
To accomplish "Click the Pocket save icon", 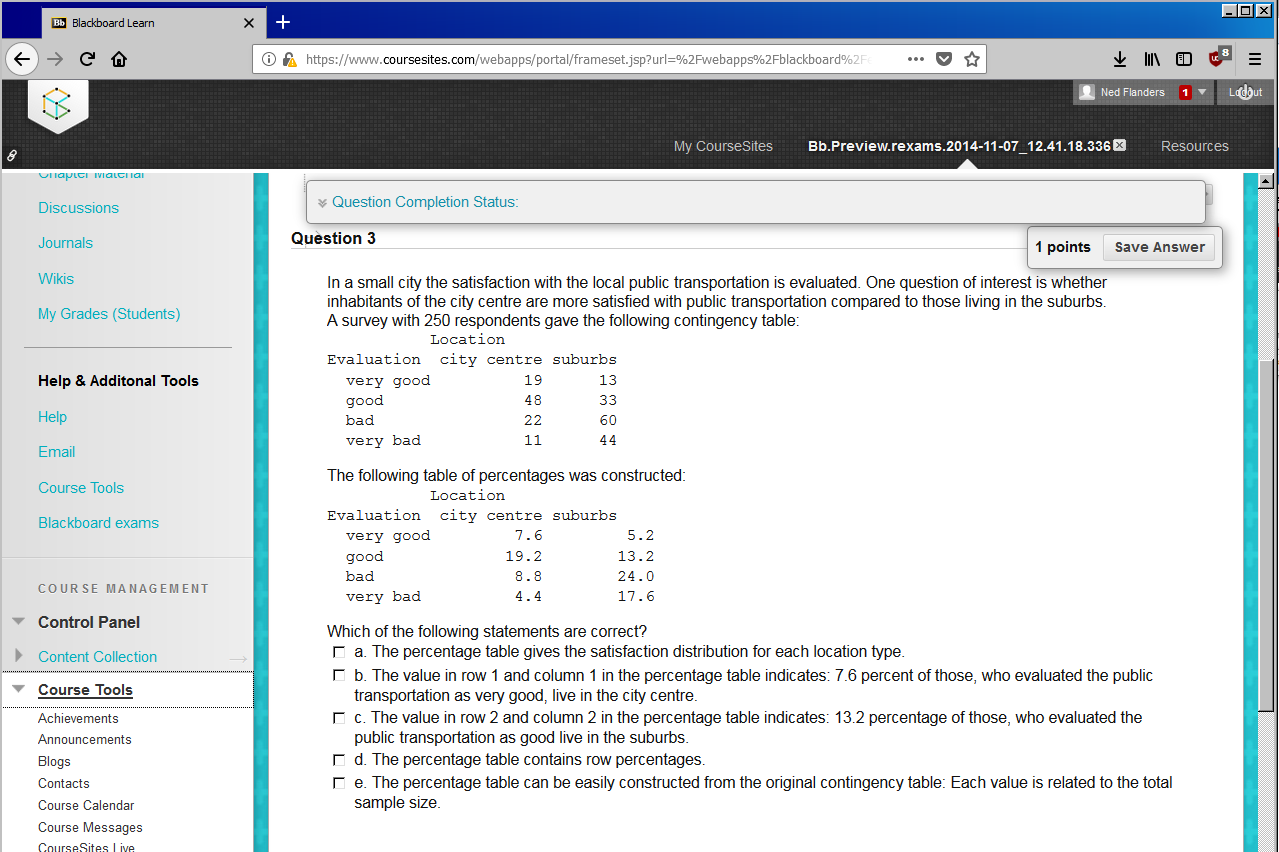I will tap(944, 59).
